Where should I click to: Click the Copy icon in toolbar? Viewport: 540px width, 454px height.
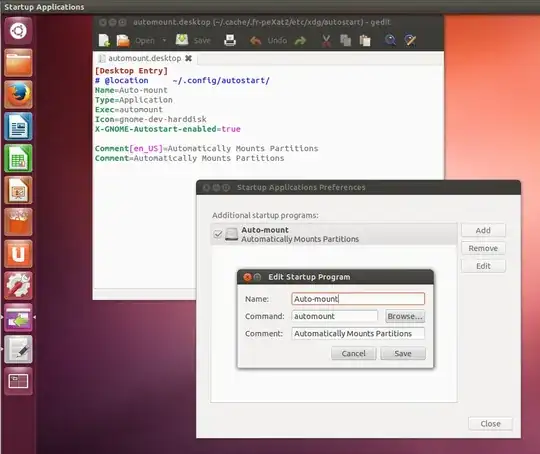(345, 40)
